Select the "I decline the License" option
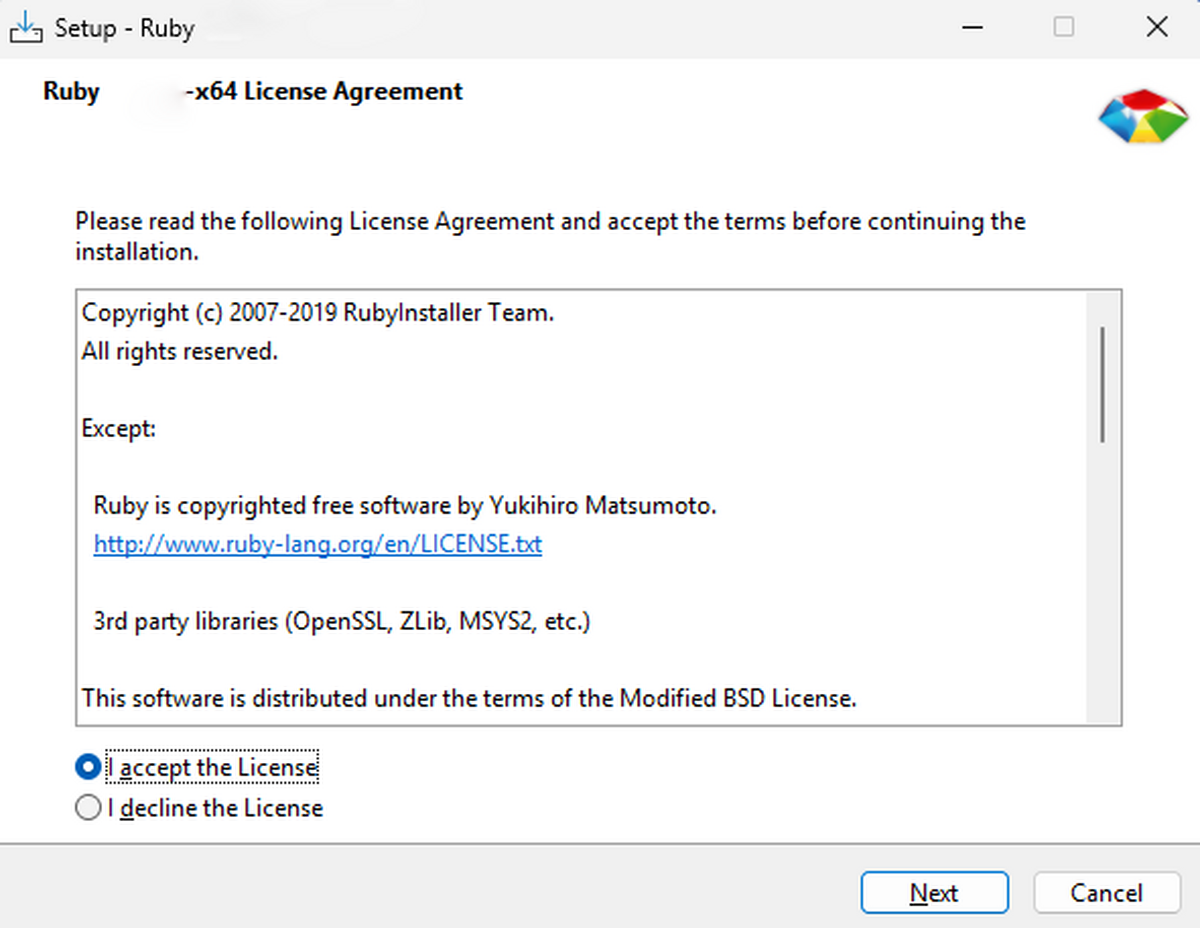1200x928 pixels. tap(88, 808)
